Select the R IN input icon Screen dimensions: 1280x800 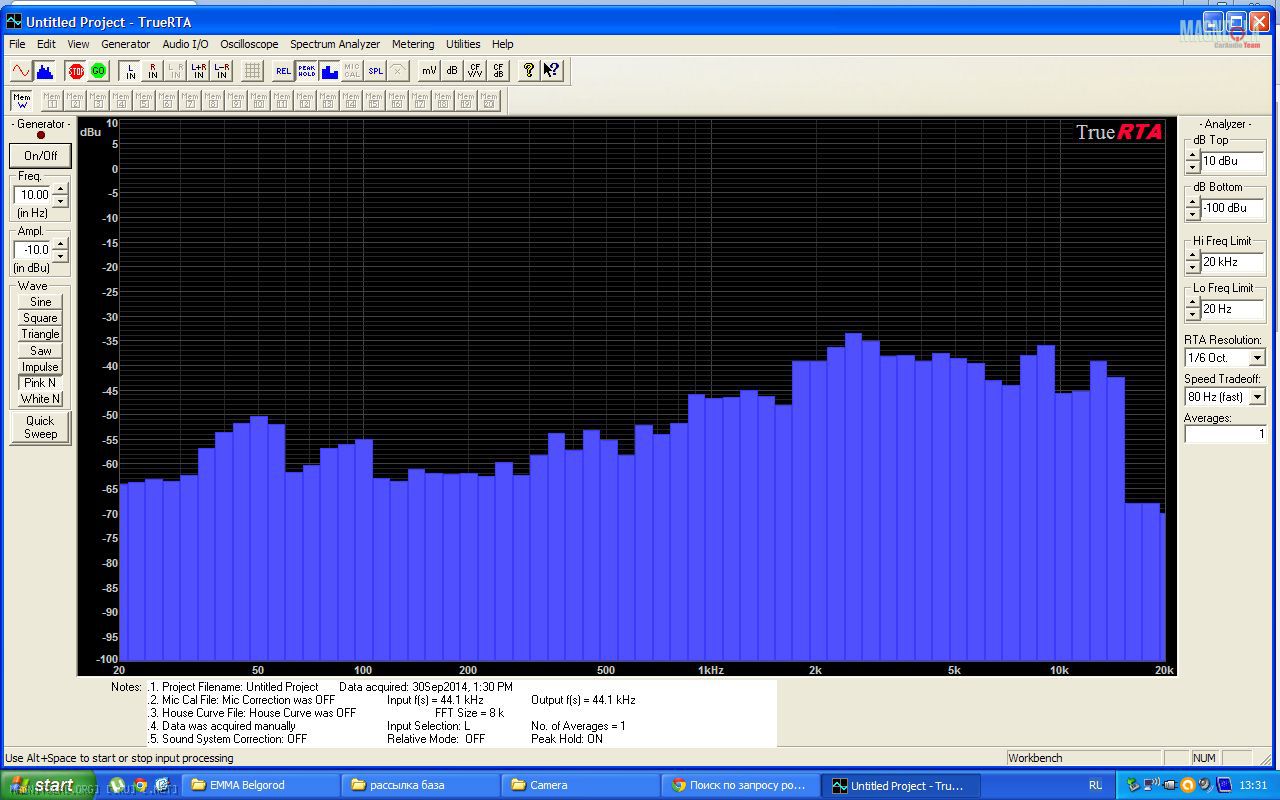[153, 70]
